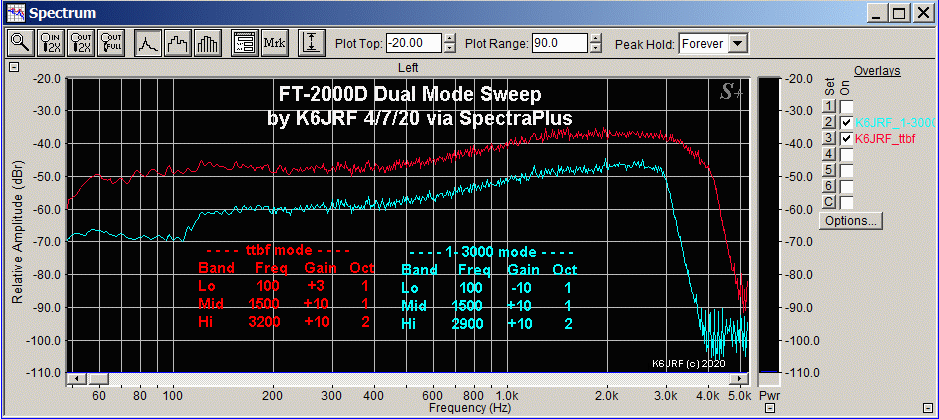Screen dimensions: 939x419
Task: Switch to bar graph display style
Action: coord(206,42)
